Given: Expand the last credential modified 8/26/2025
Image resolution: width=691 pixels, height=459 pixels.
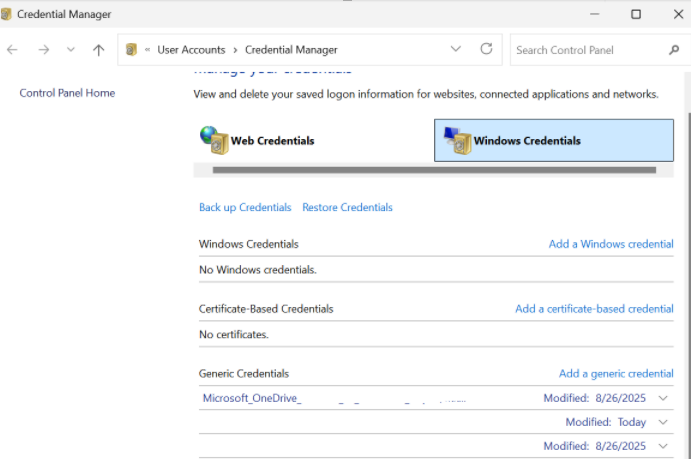Looking at the screenshot, I should [x=663, y=446].
